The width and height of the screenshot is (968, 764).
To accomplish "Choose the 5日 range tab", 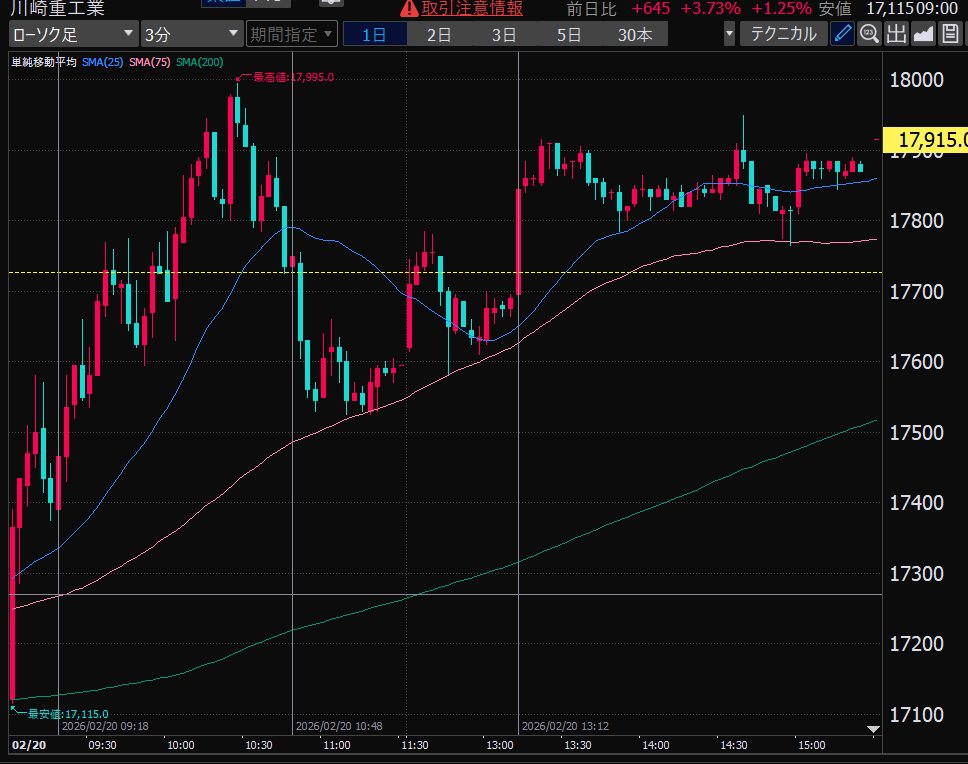I will coord(569,35).
